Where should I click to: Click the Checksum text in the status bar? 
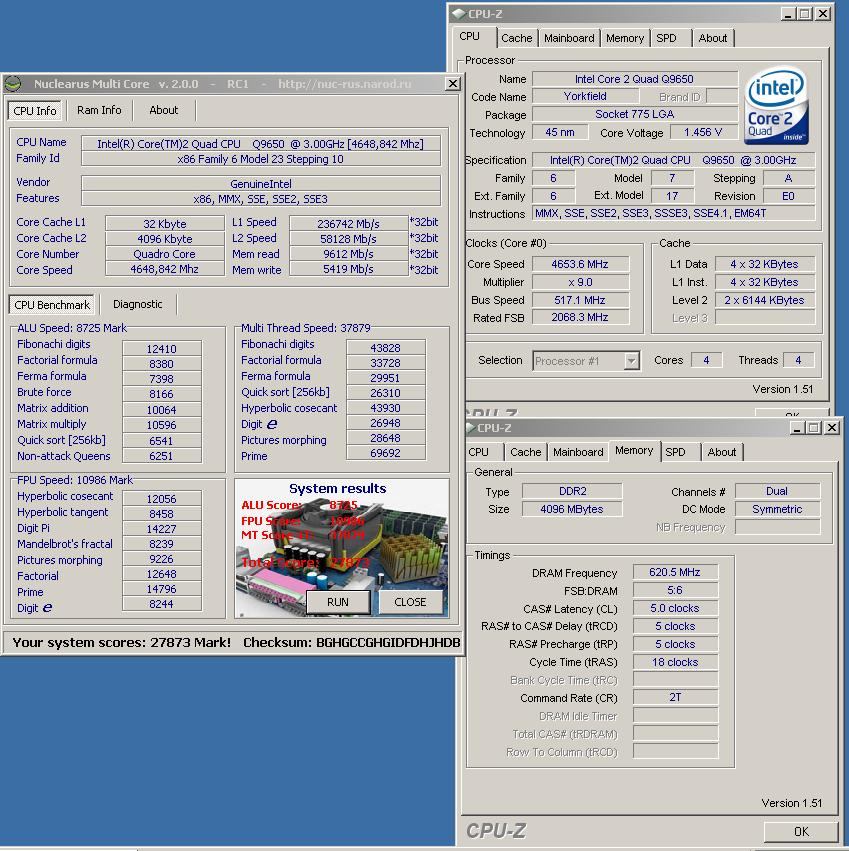tap(352, 643)
